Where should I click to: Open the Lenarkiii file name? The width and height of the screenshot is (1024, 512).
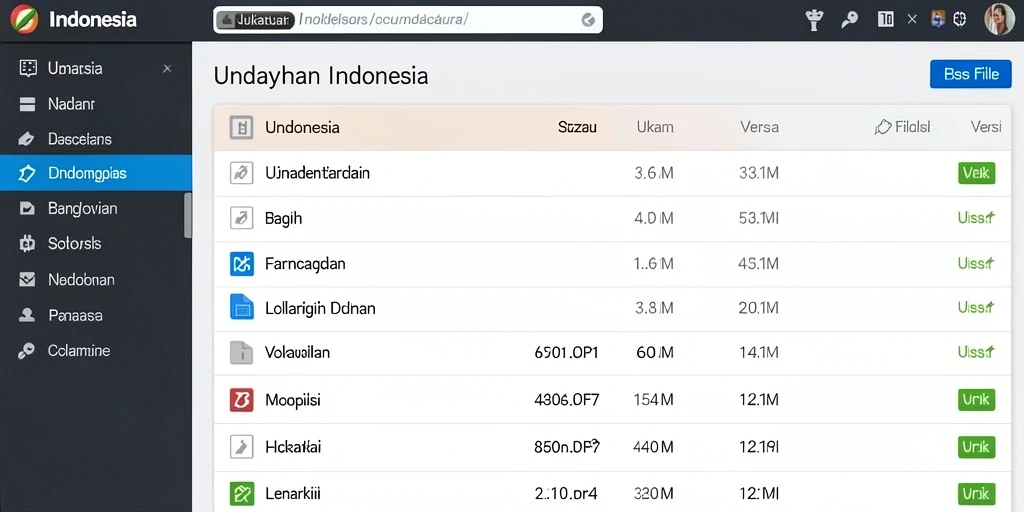click(x=293, y=493)
